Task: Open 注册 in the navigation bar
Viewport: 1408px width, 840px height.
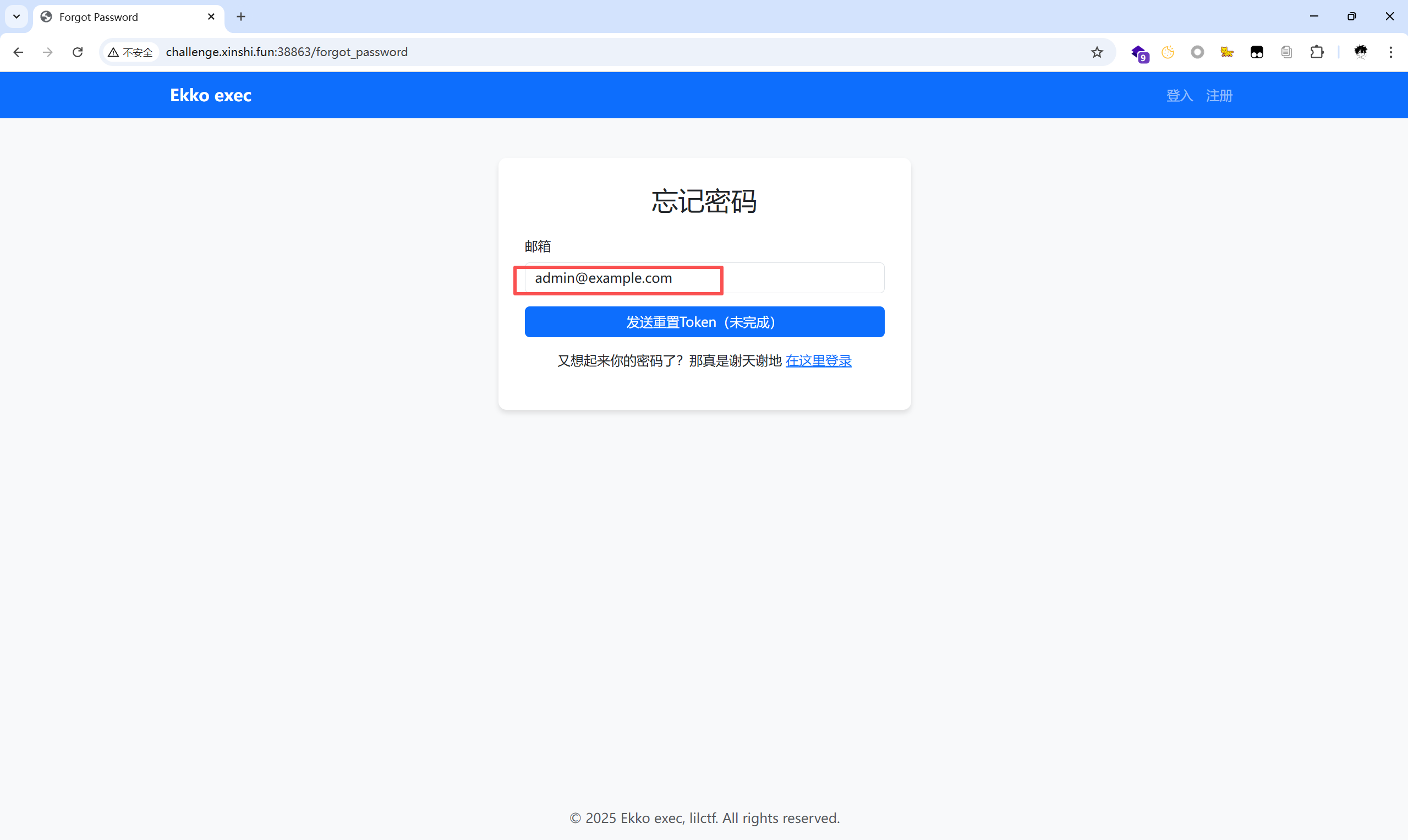Action: (1219, 96)
